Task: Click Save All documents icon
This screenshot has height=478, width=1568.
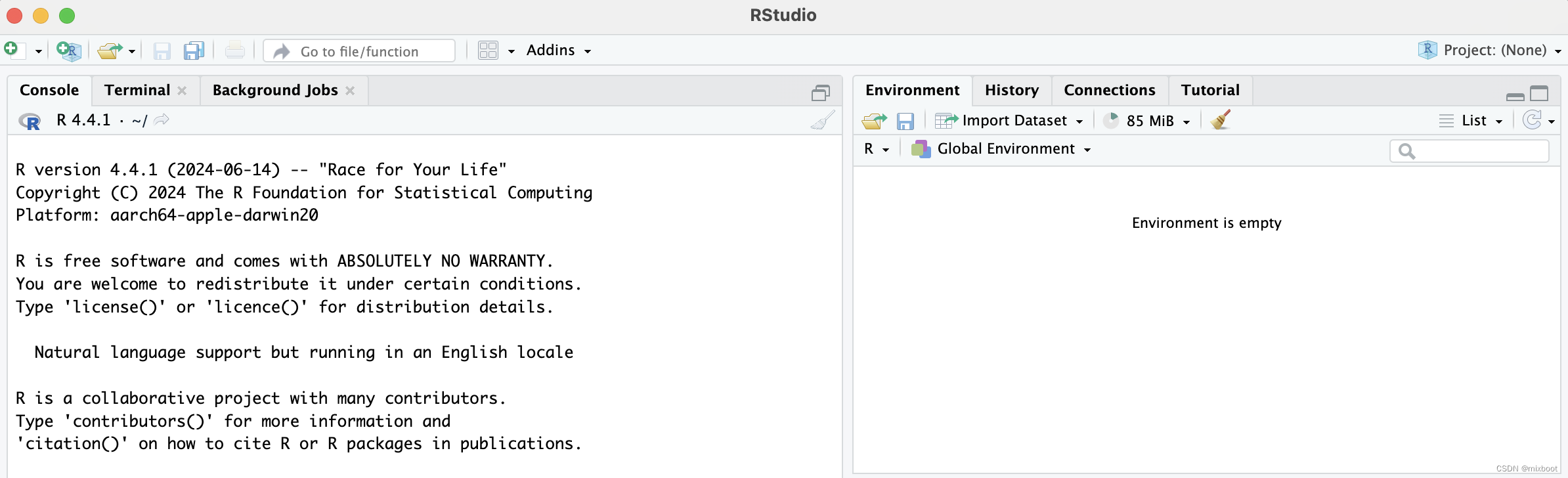Action: click(194, 51)
